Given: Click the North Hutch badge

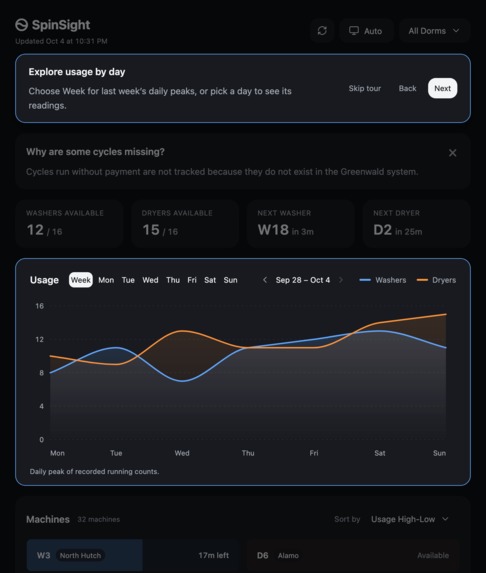Looking at the screenshot, I should pyautogui.click(x=80, y=555).
